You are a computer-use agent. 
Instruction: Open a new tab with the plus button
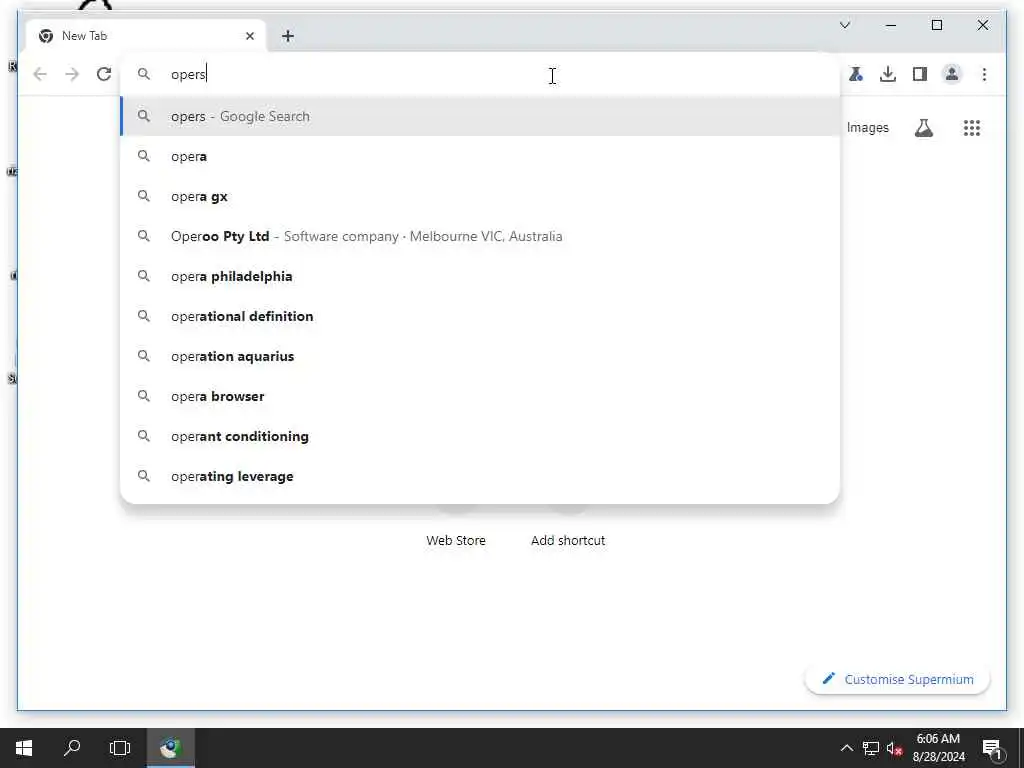point(288,36)
